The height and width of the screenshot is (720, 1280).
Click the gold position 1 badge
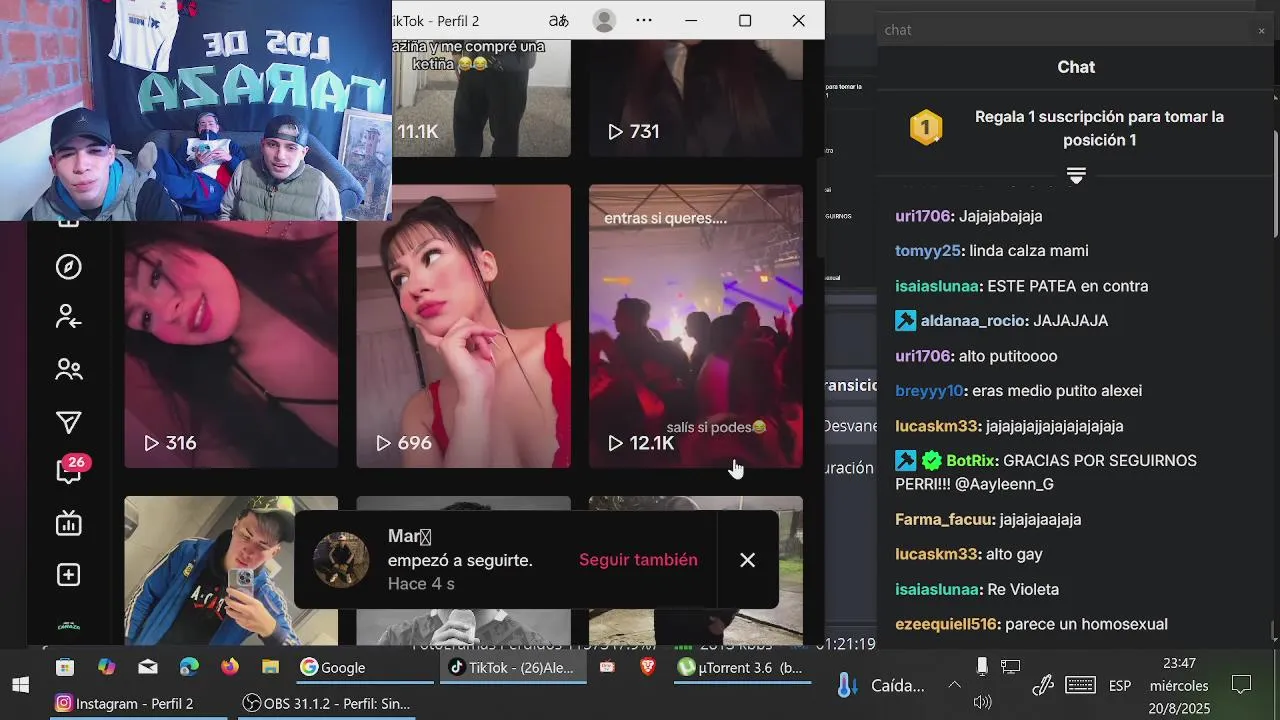coord(926,128)
